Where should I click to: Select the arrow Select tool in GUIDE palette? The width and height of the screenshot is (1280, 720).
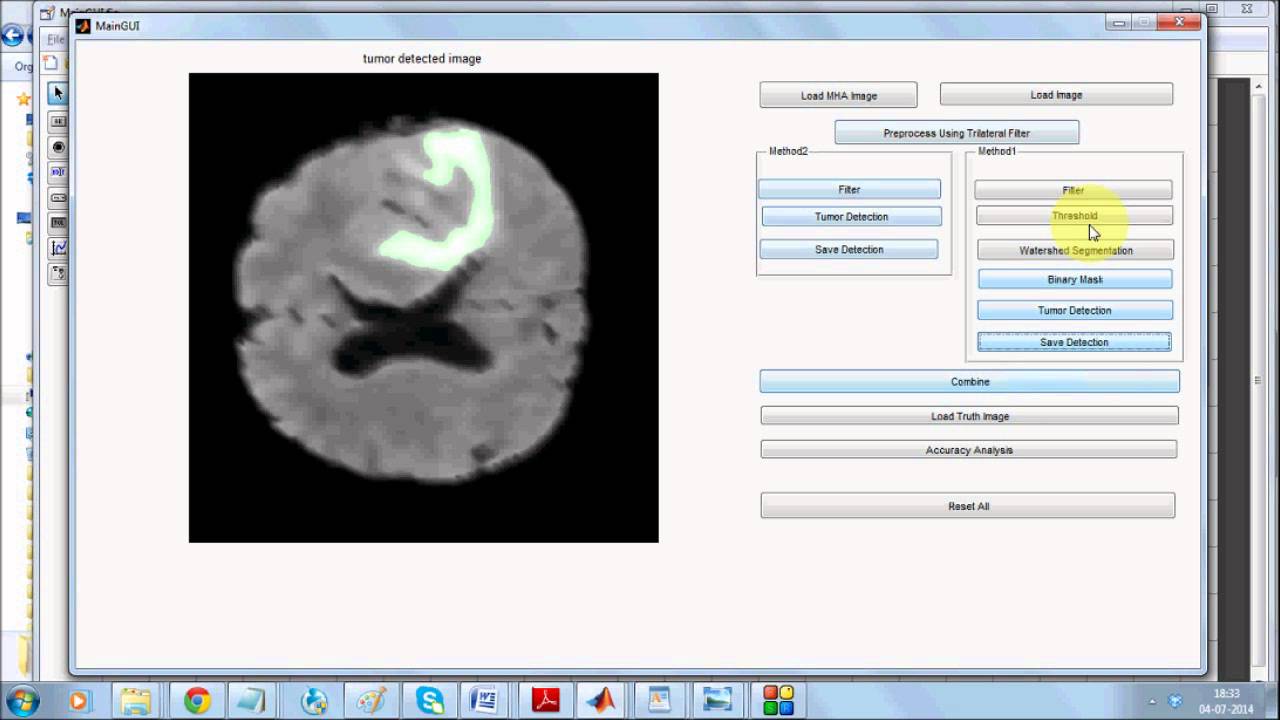[58, 93]
